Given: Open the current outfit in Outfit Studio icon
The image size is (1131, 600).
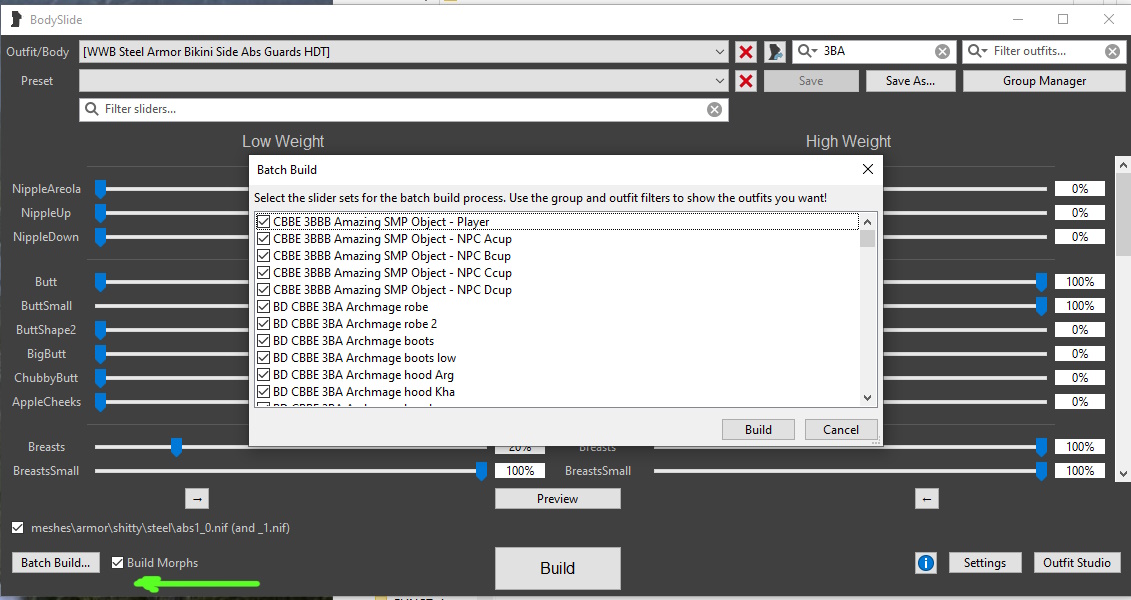Looking at the screenshot, I should pyautogui.click(x=774, y=52).
